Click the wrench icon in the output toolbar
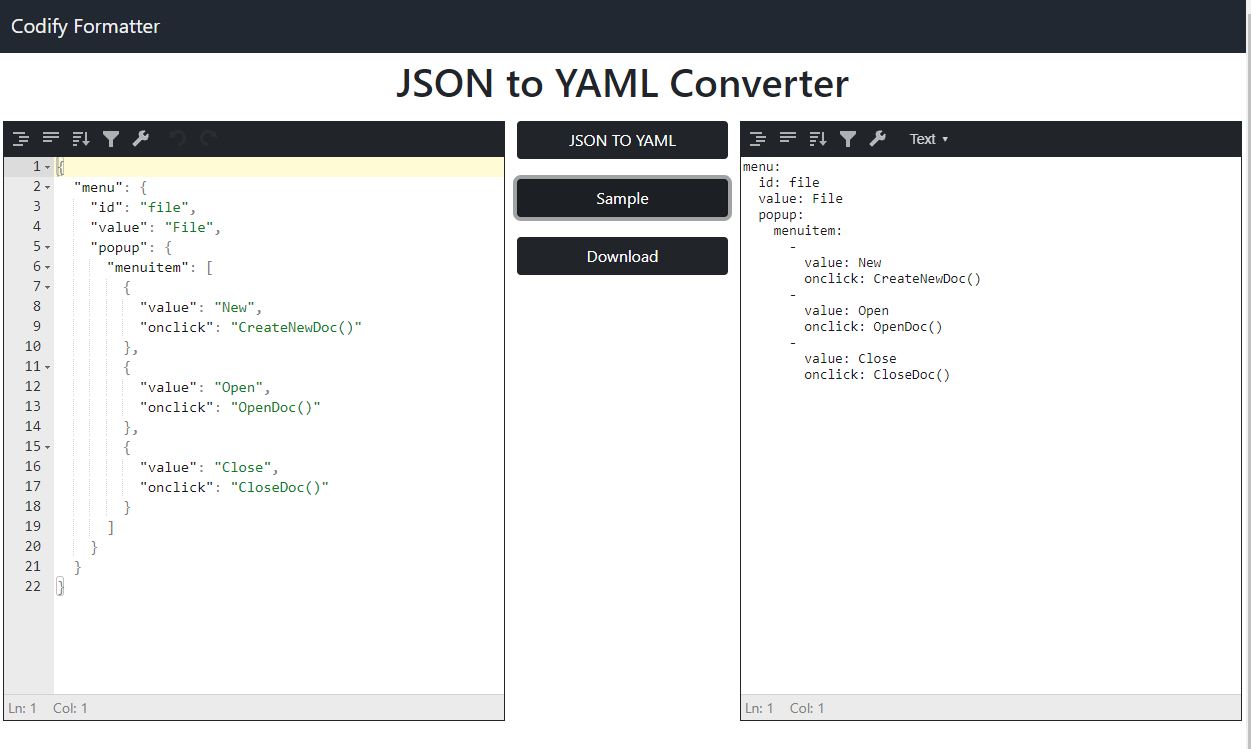The width and height of the screenshot is (1251, 749). [878, 138]
